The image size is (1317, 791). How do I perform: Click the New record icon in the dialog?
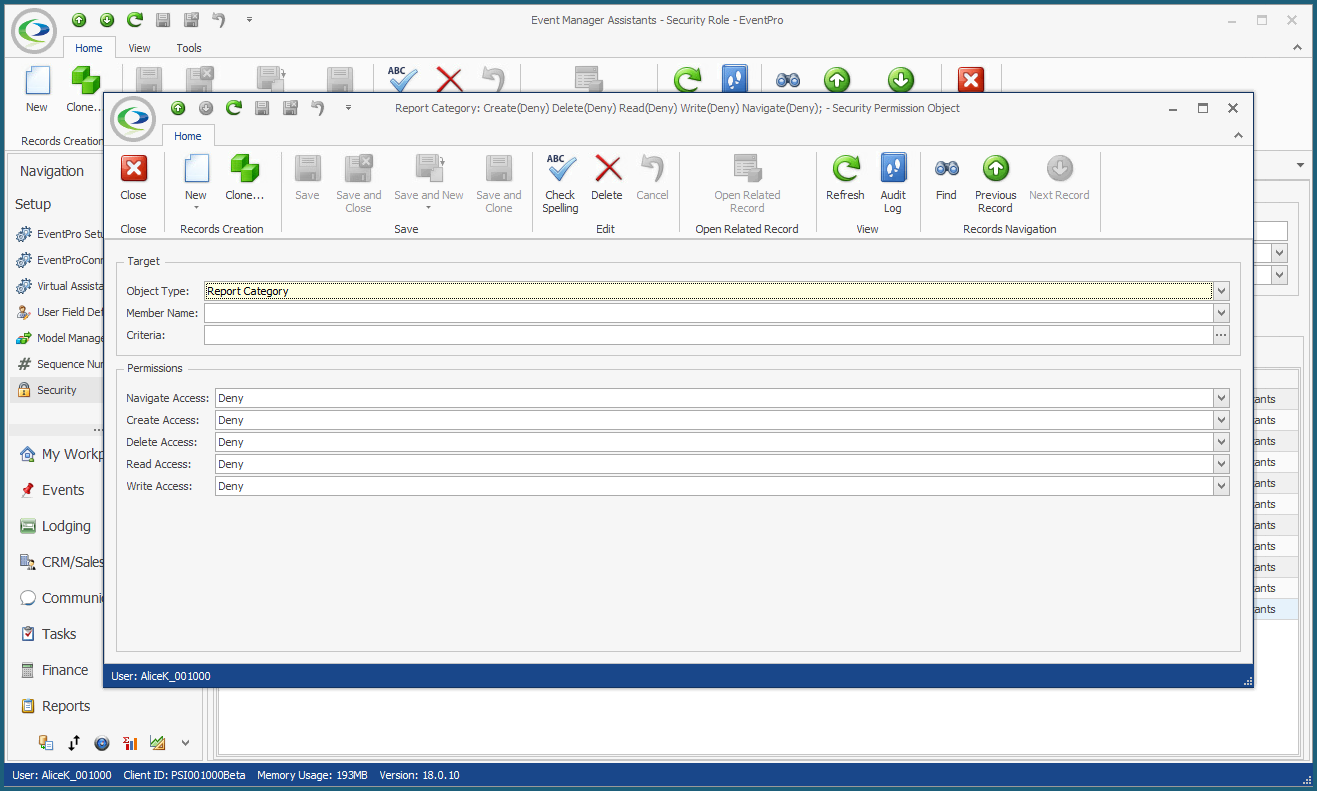click(x=196, y=168)
